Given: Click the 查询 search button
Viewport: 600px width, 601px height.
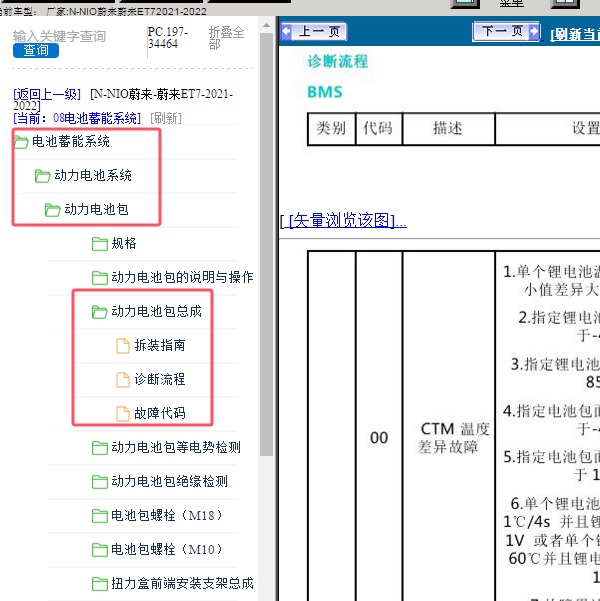Looking at the screenshot, I should [x=36, y=50].
